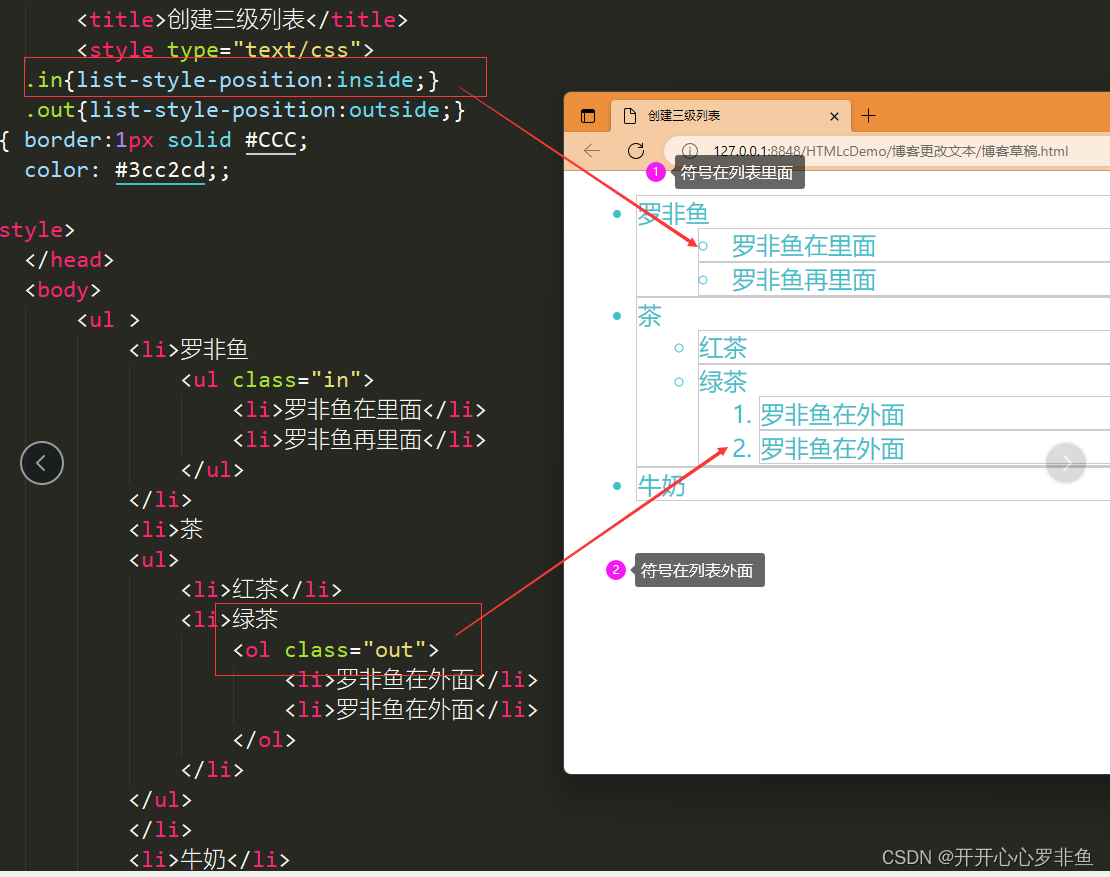Click the page reload icon
1110x877 pixels.
pos(638,151)
